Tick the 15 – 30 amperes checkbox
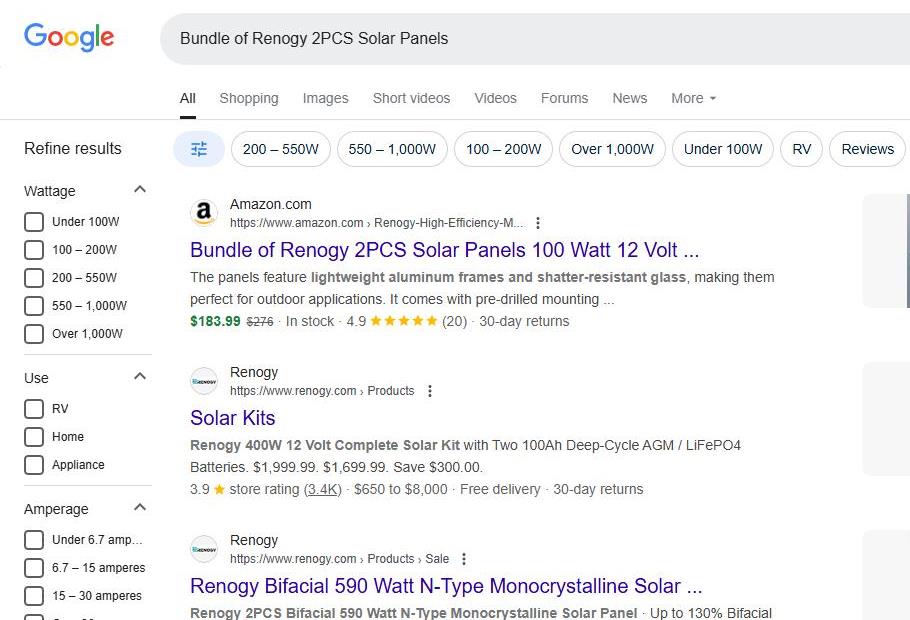This screenshot has width=910, height=620. pos(34,596)
